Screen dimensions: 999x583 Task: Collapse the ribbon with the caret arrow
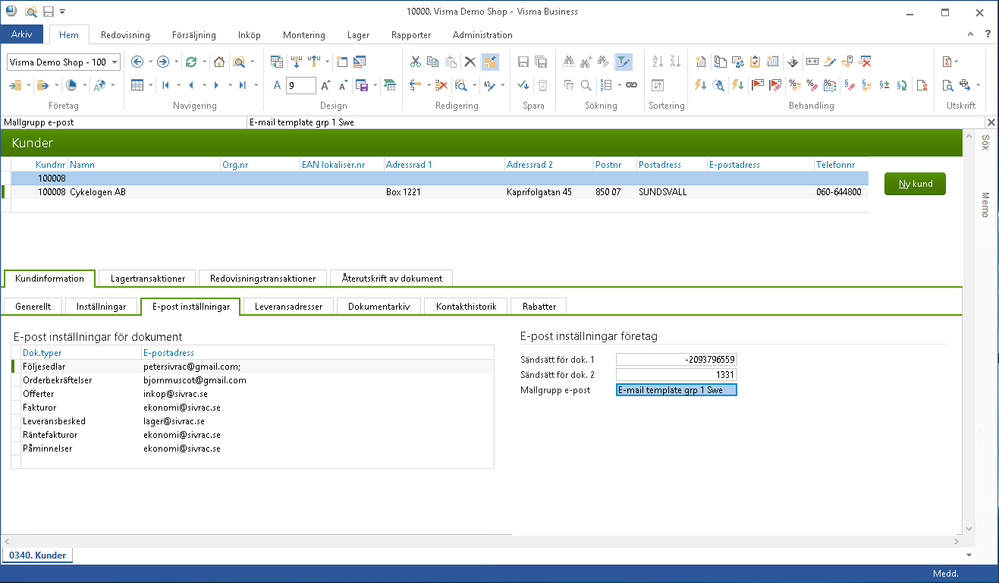(970, 34)
